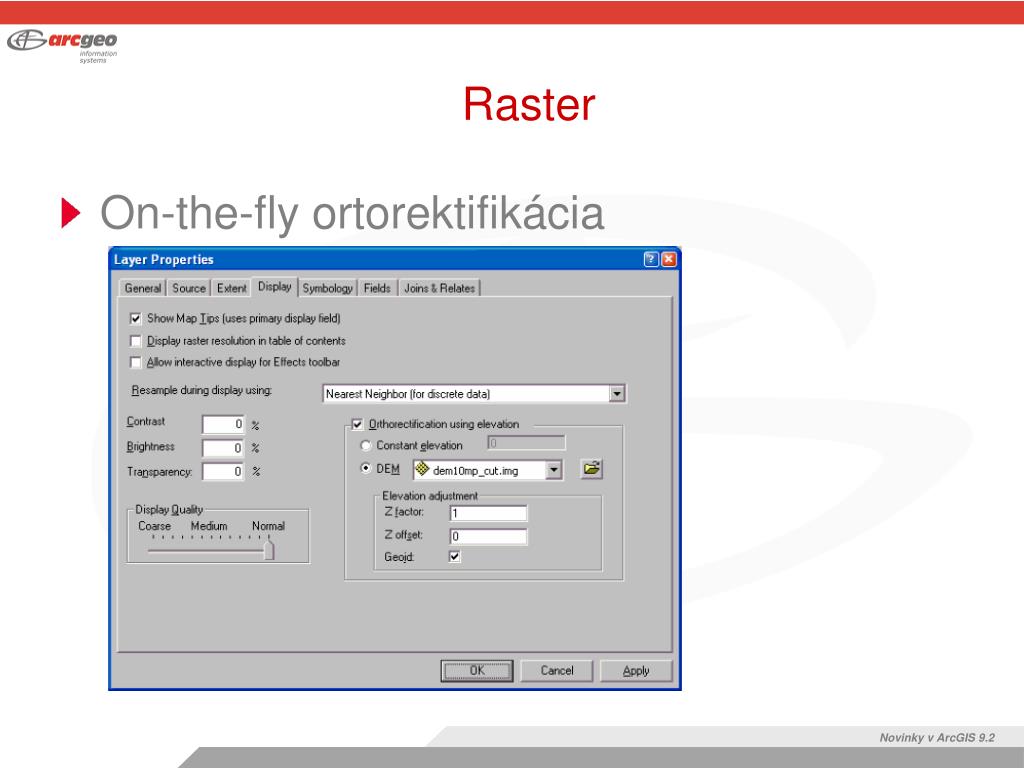
Task: Click the 'Elevation adjustment' group label
Action: point(430,496)
